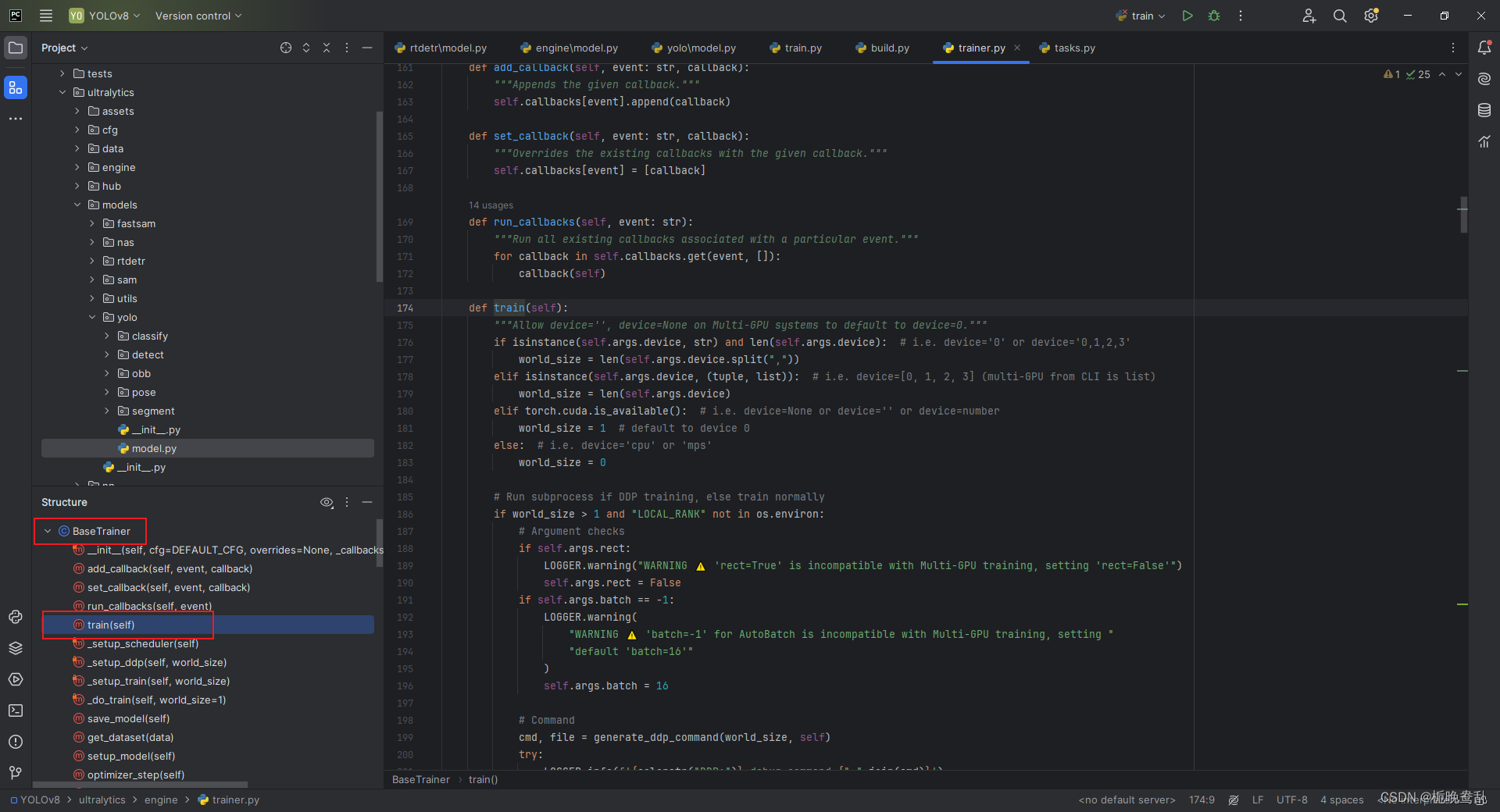Open editor tabs kebab menu
Viewport: 1500px width, 812px height.
pos(1453,48)
